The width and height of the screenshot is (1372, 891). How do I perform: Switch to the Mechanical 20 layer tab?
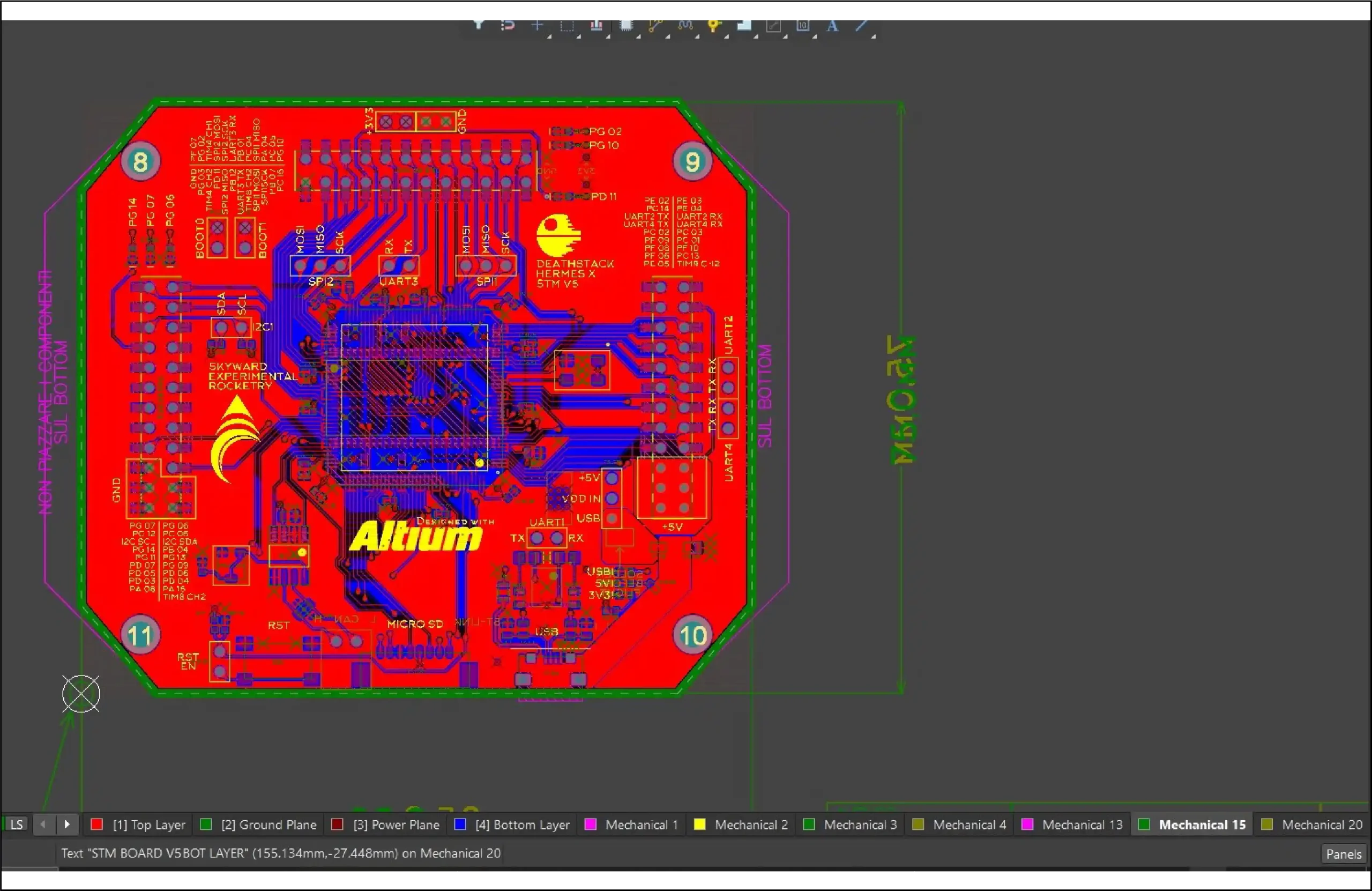(1312, 825)
